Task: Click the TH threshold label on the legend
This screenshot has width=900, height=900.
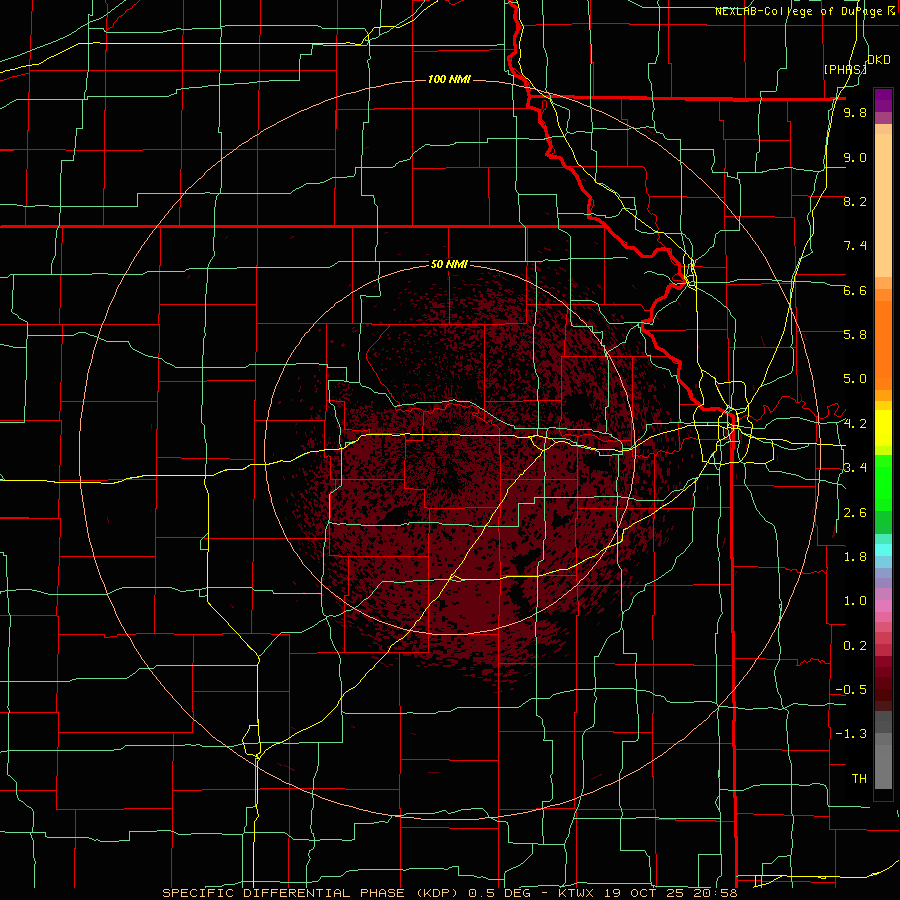Action: tap(859, 779)
